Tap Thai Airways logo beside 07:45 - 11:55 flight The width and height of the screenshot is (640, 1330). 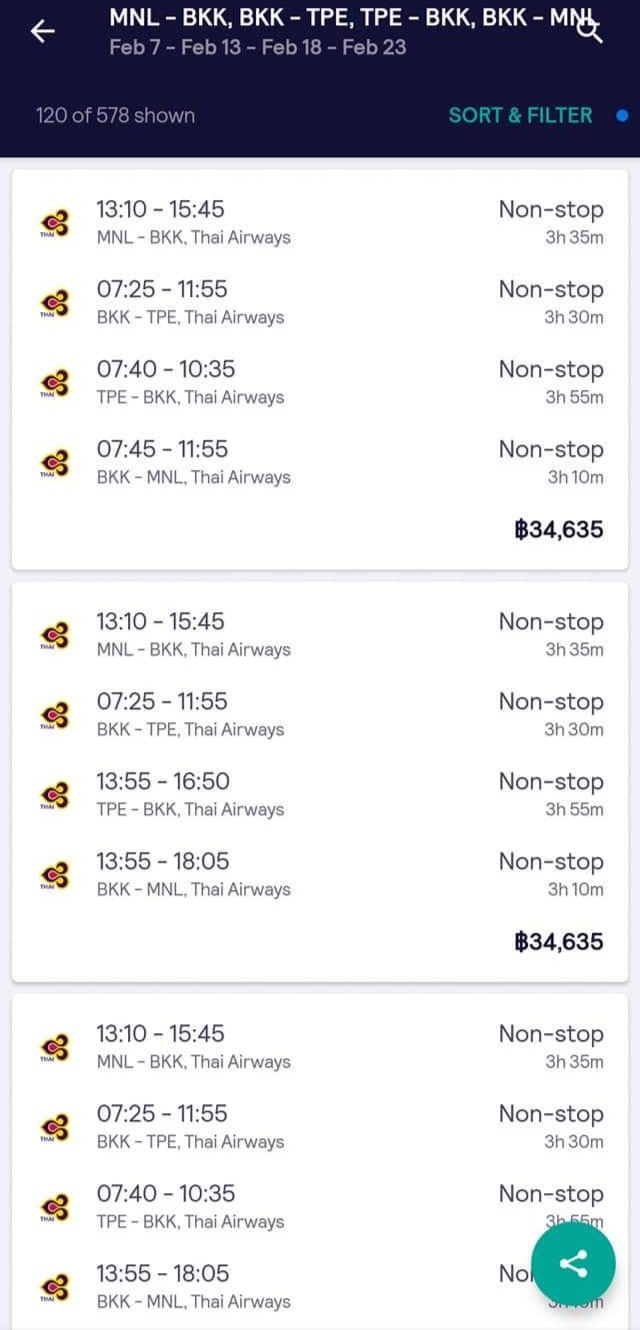[x=55, y=462]
